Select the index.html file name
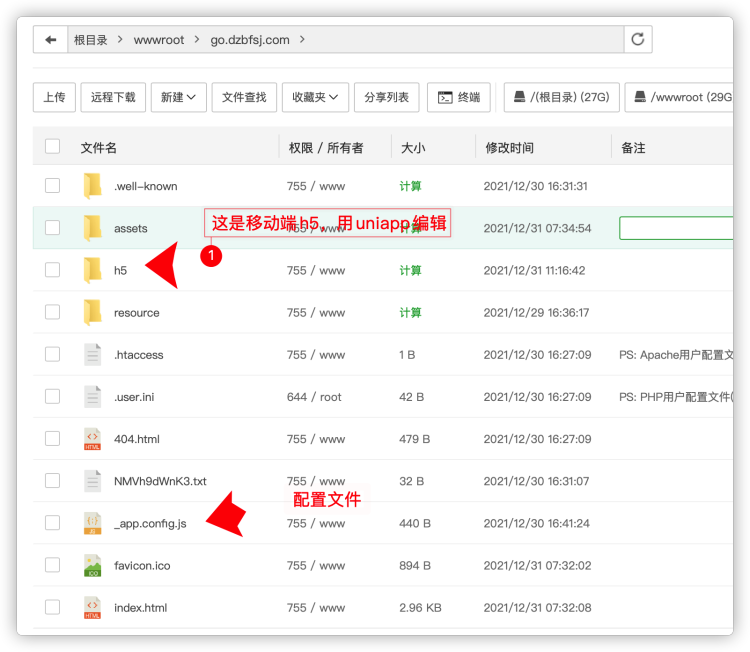This screenshot has height=652, width=750. point(141,608)
